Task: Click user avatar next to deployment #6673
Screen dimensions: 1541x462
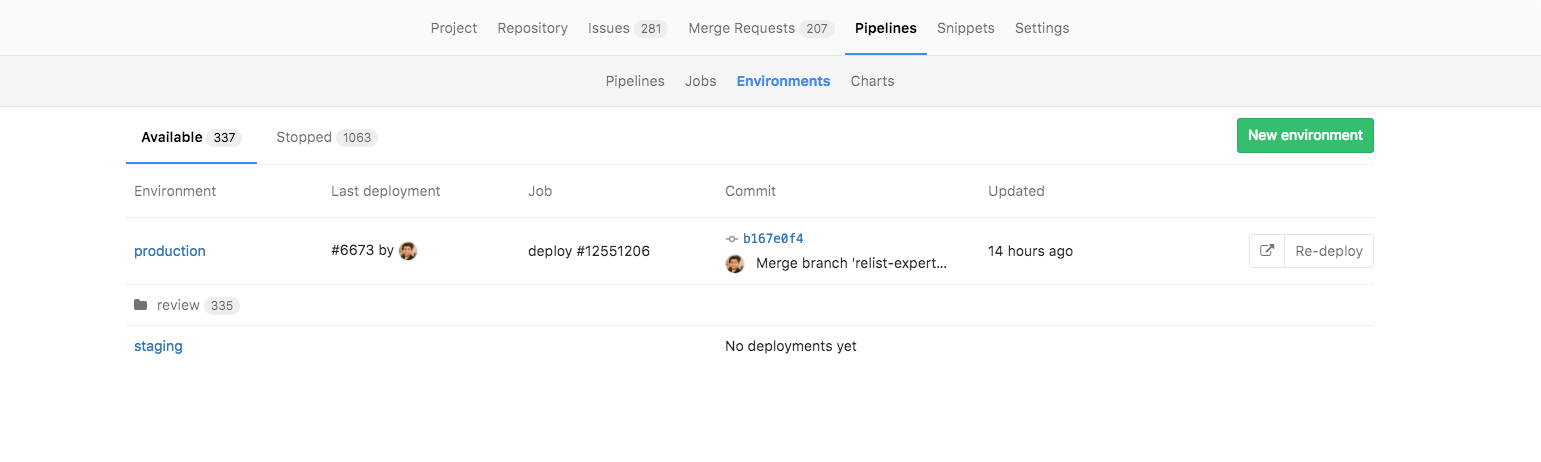Action: click(408, 251)
